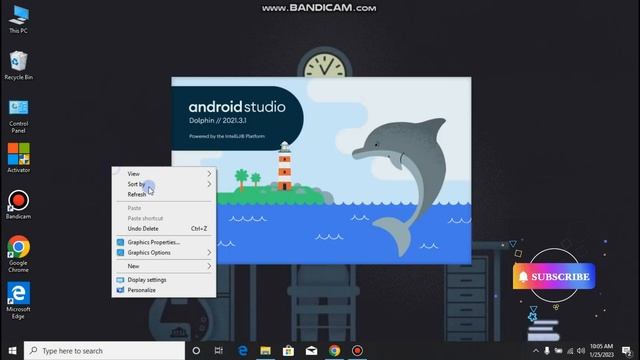Image resolution: width=640 pixels, height=360 pixels.
Task: Show hidden system tray icons
Action: click(536, 351)
